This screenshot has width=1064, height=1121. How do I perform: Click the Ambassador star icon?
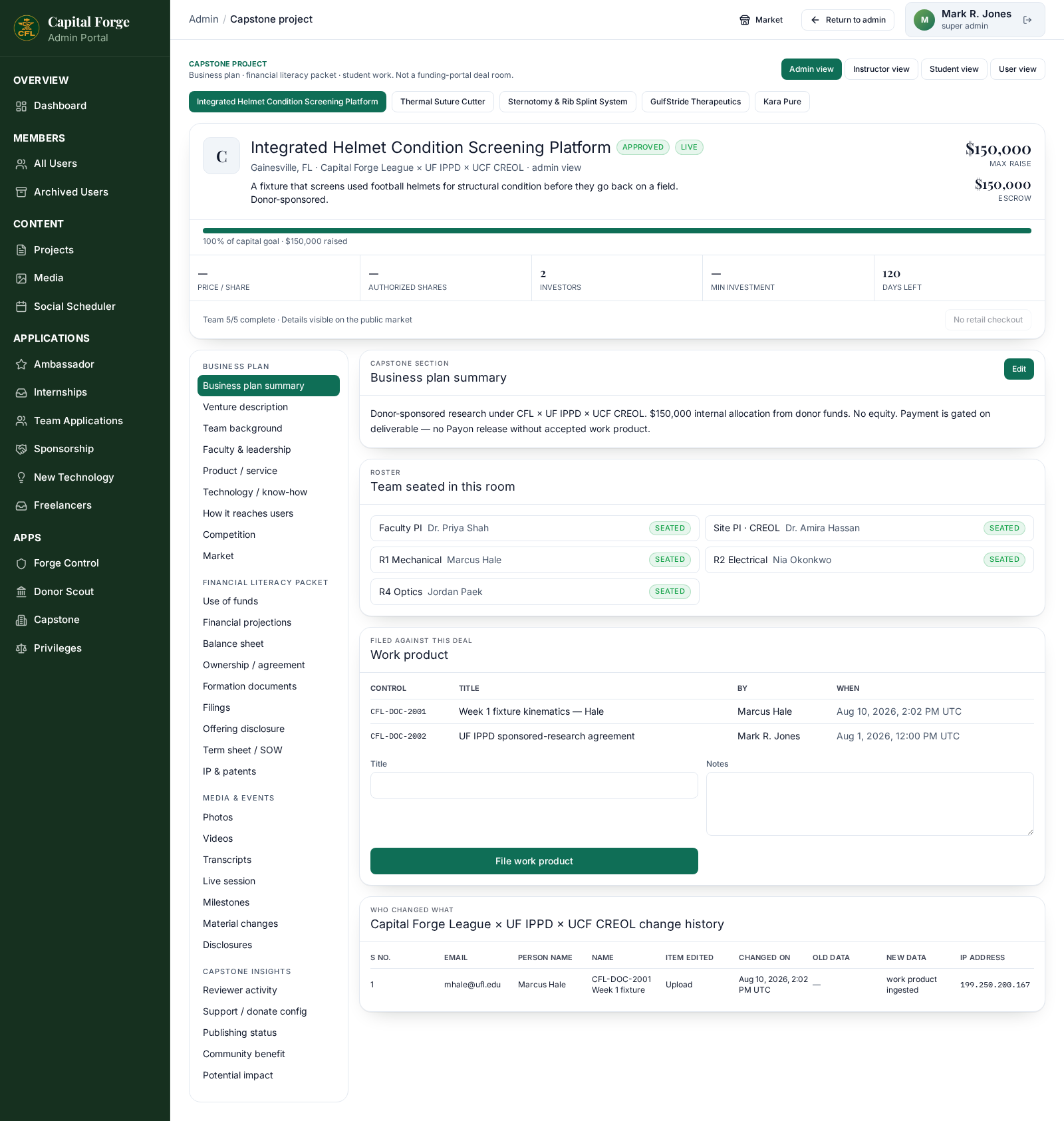click(21, 364)
